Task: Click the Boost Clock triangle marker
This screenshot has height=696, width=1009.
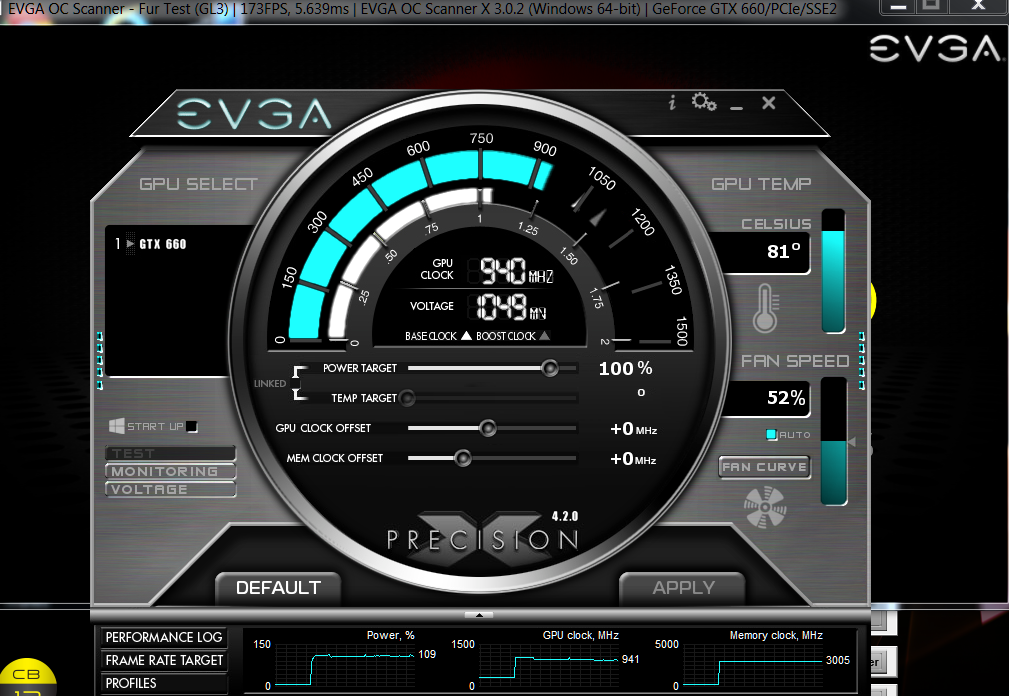Action: click(x=544, y=335)
